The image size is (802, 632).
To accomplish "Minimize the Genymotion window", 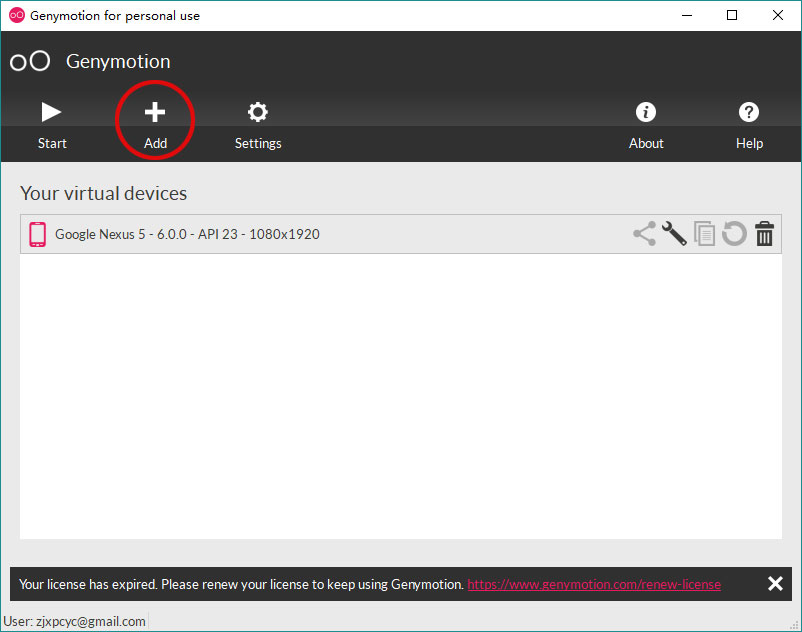I will click(x=687, y=15).
